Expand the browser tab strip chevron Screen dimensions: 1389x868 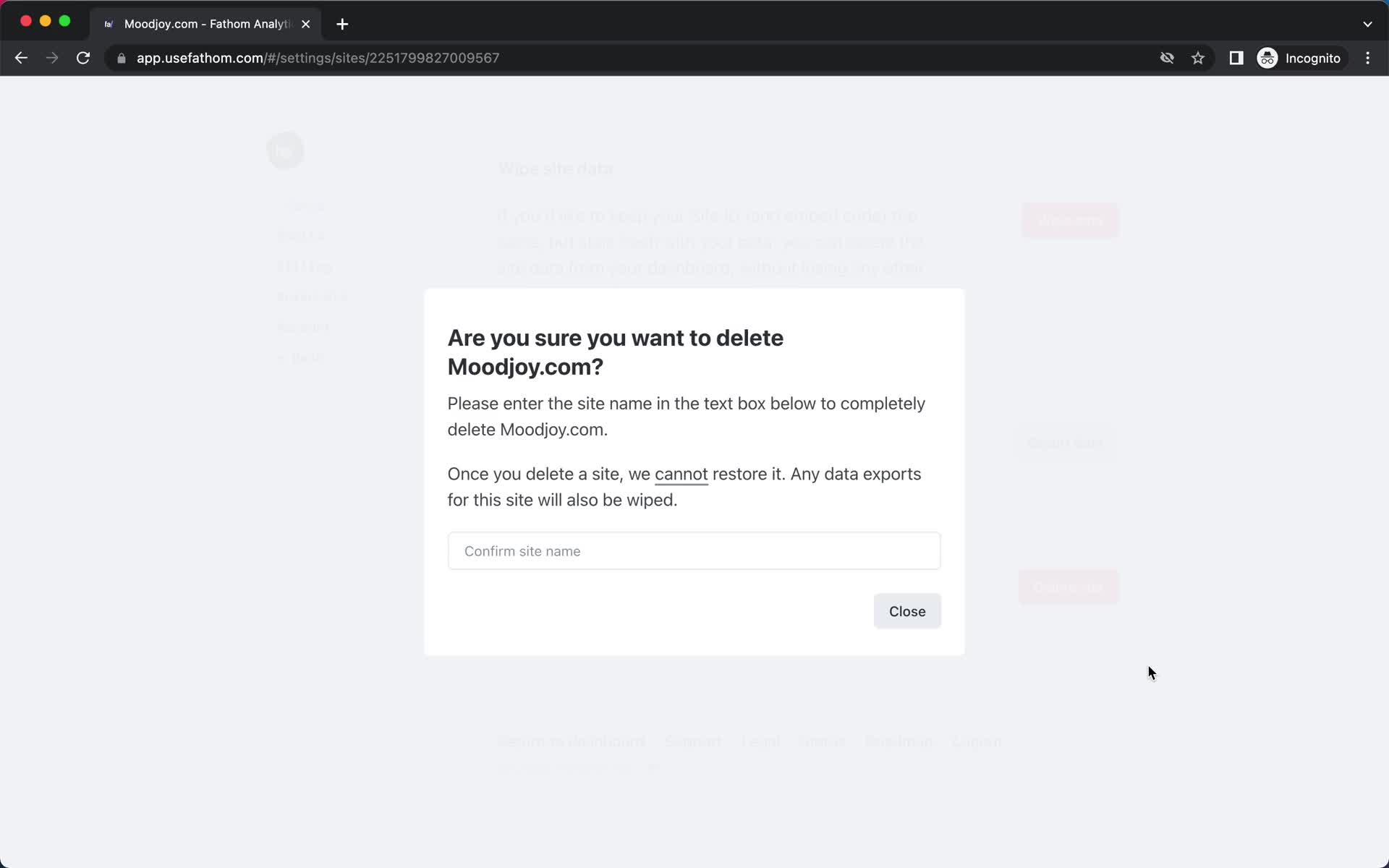[x=1367, y=23]
